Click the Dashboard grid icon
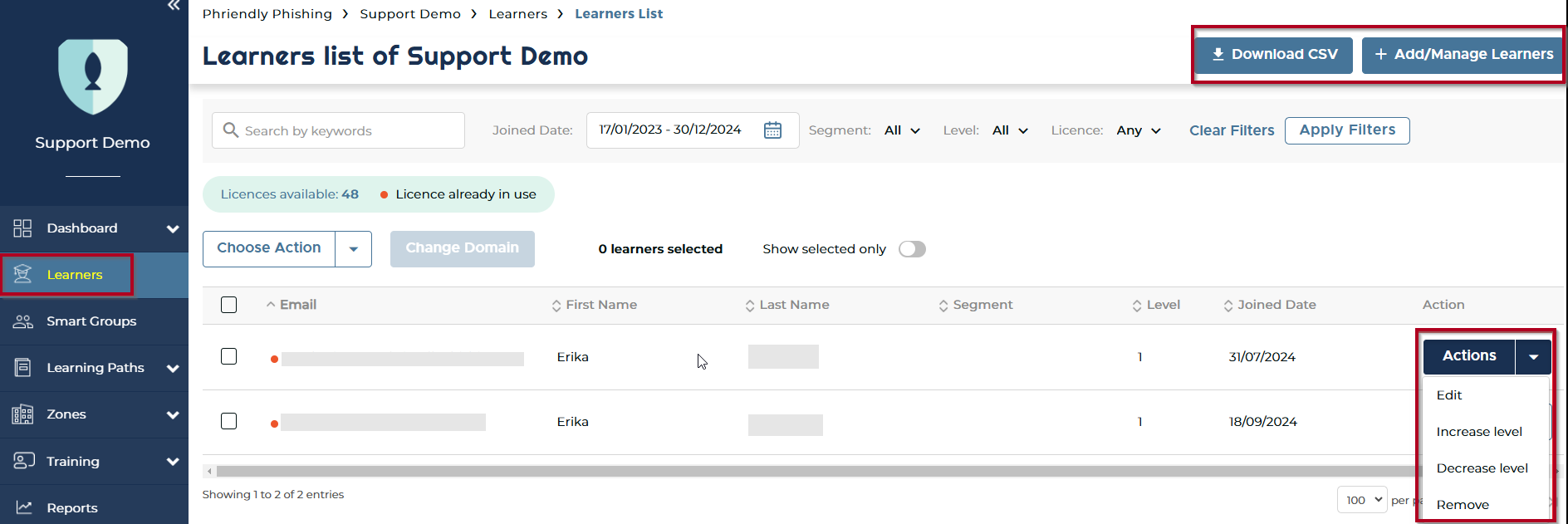 [x=22, y=228]
